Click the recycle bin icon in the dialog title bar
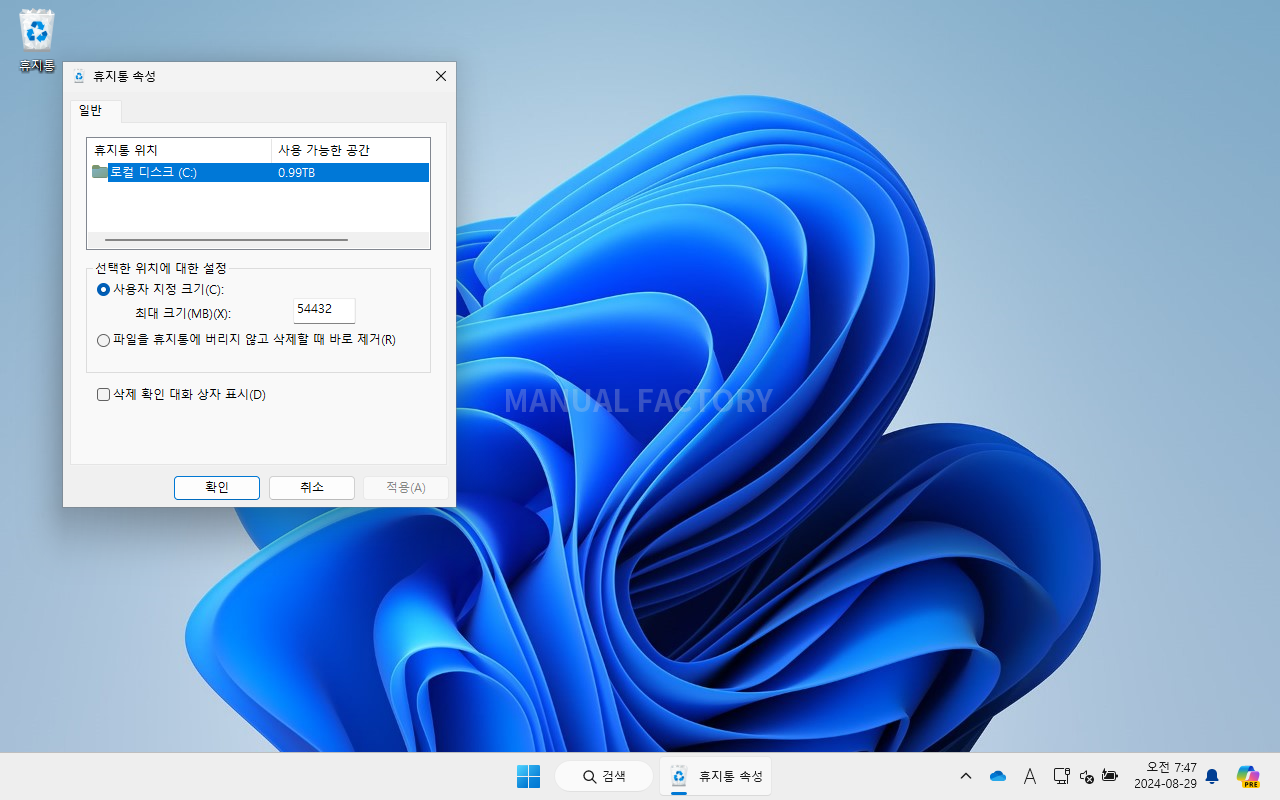This screenshot has width=1280, height=800. [79, 76]
